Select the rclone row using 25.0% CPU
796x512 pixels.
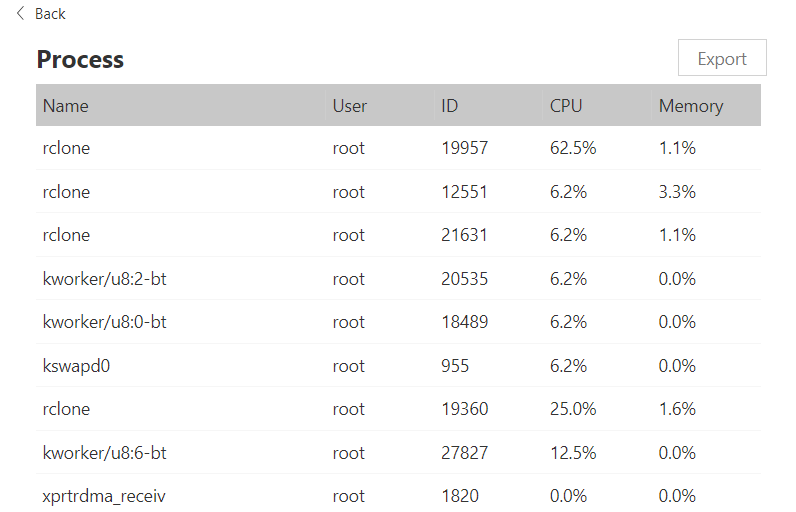[x=66, y=409]
